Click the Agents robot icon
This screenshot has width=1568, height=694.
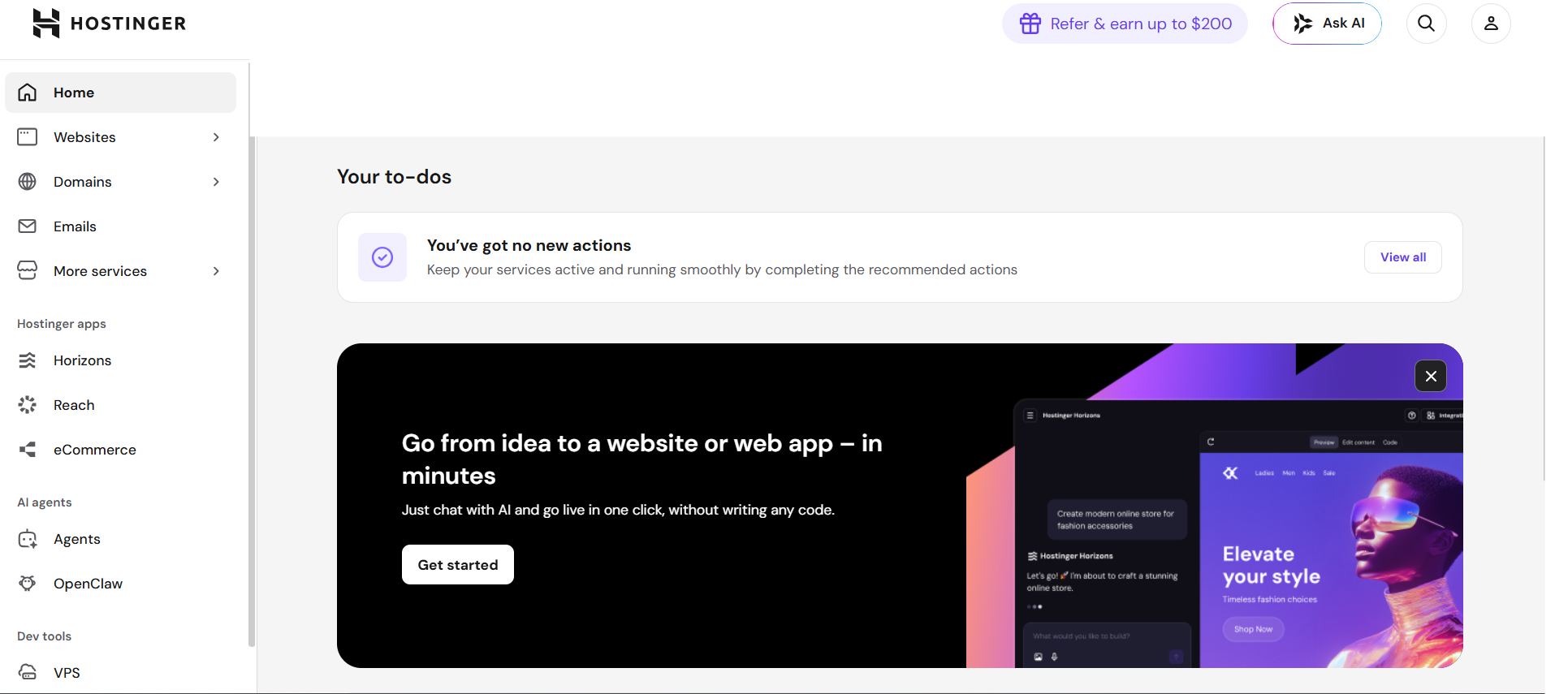[x=28, y=539]
